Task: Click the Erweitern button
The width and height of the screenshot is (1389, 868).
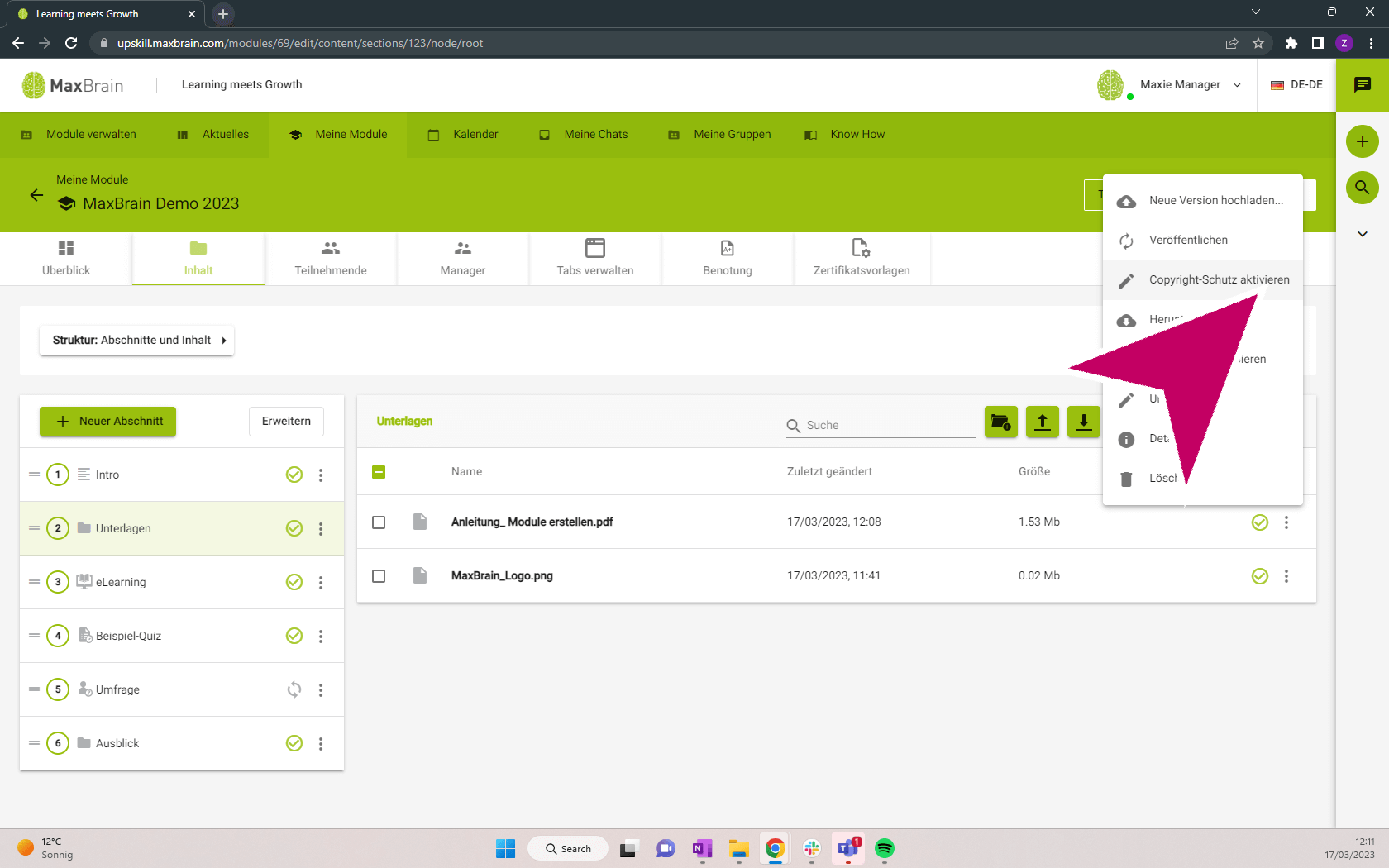Action: click(x=286, y=422)
